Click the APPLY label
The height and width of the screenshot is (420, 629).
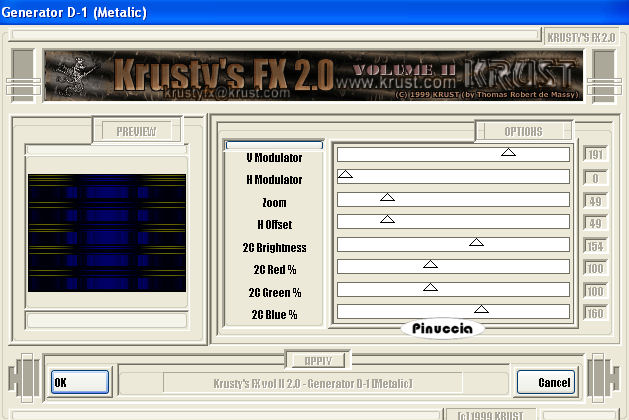click(x=318, y=361)
